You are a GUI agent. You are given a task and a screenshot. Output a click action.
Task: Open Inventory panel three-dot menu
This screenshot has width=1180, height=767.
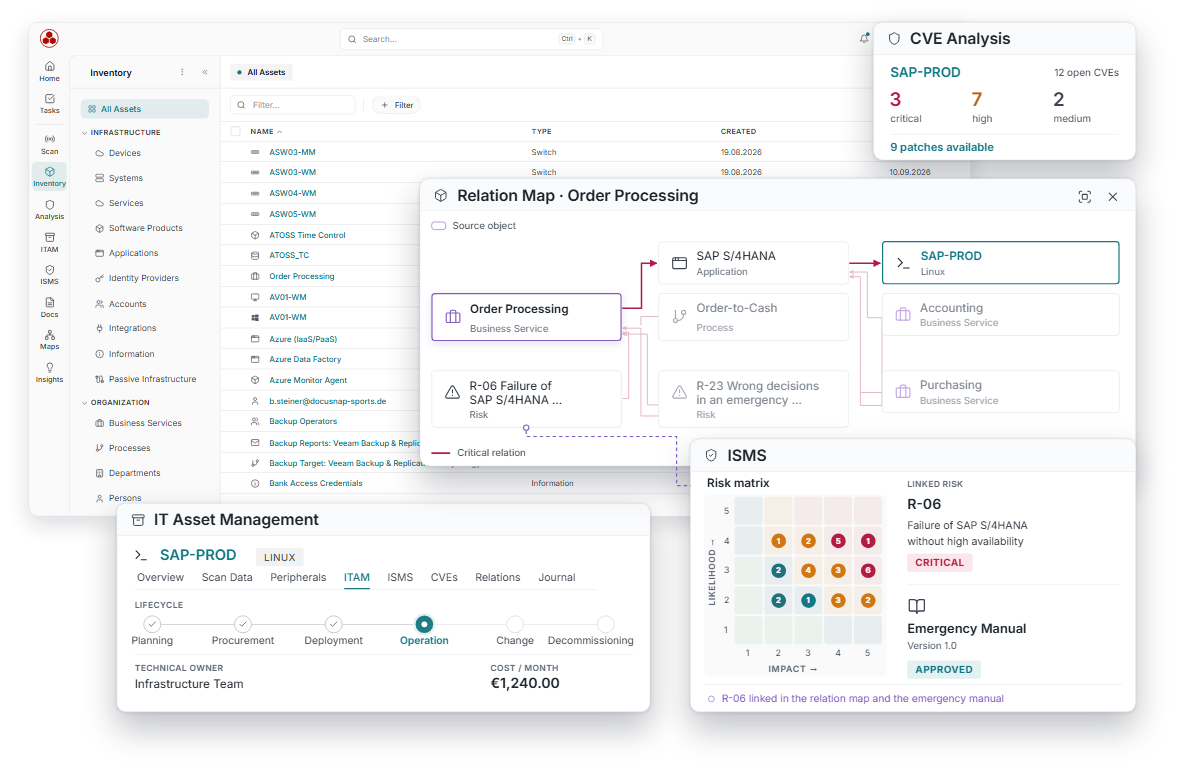tap(182, 72)
